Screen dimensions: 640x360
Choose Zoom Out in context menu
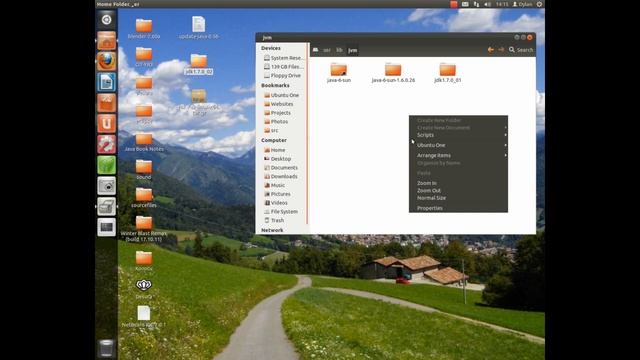click(x=458, y=191)
